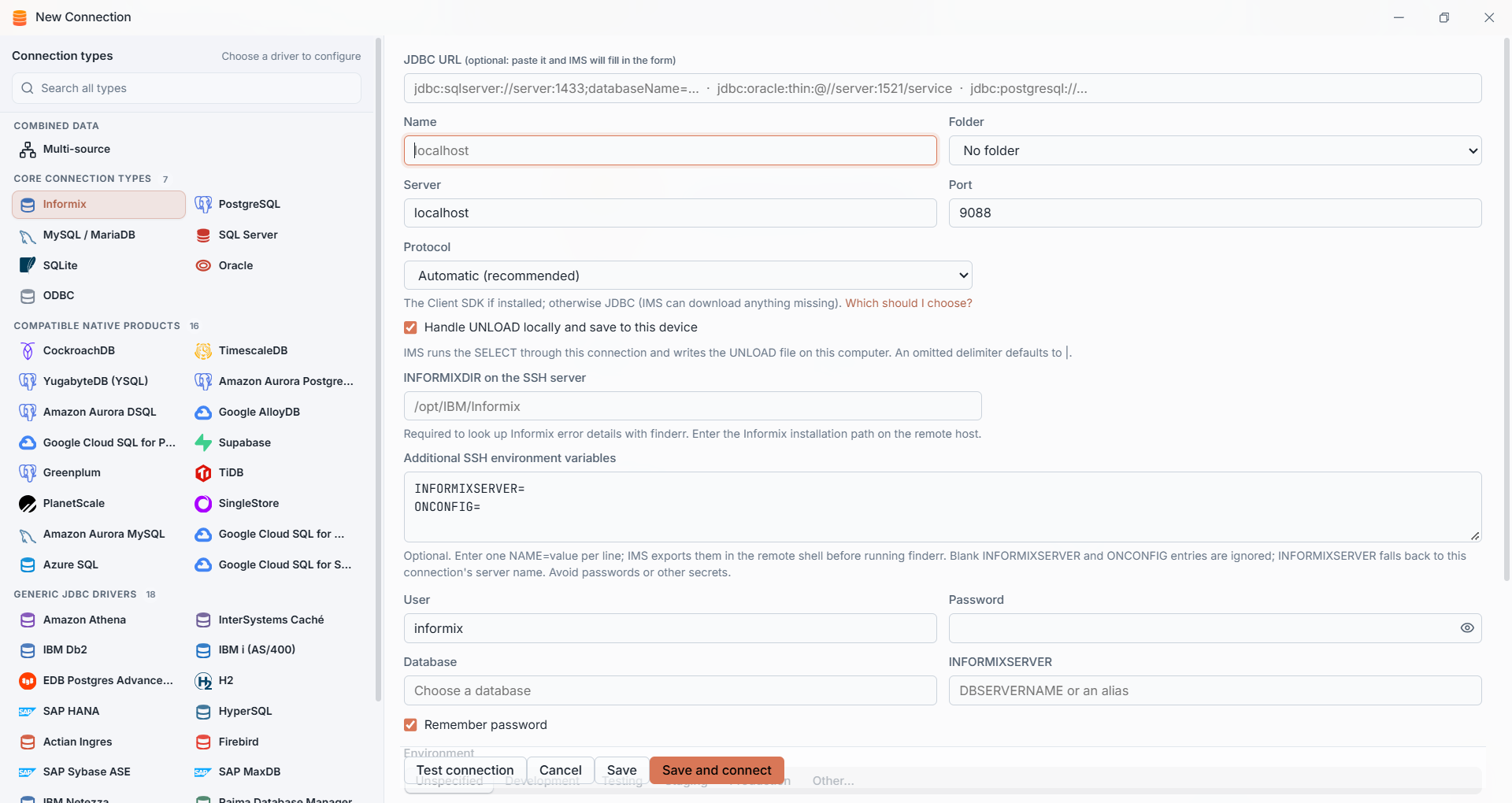Image resolution: width=1512 pixels, height=803 pixels.
Task: Pick the TiDB icon
Action: 203,473
